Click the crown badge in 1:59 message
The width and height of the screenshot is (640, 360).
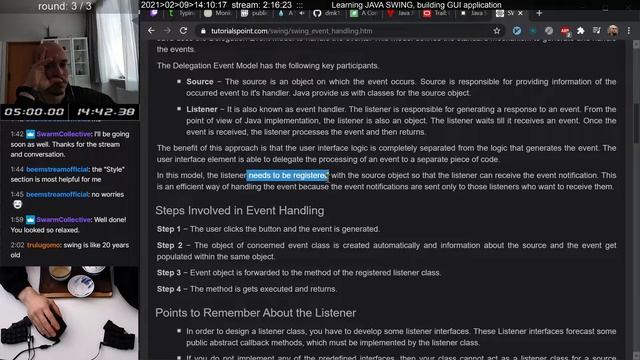(x=31, y=220)
